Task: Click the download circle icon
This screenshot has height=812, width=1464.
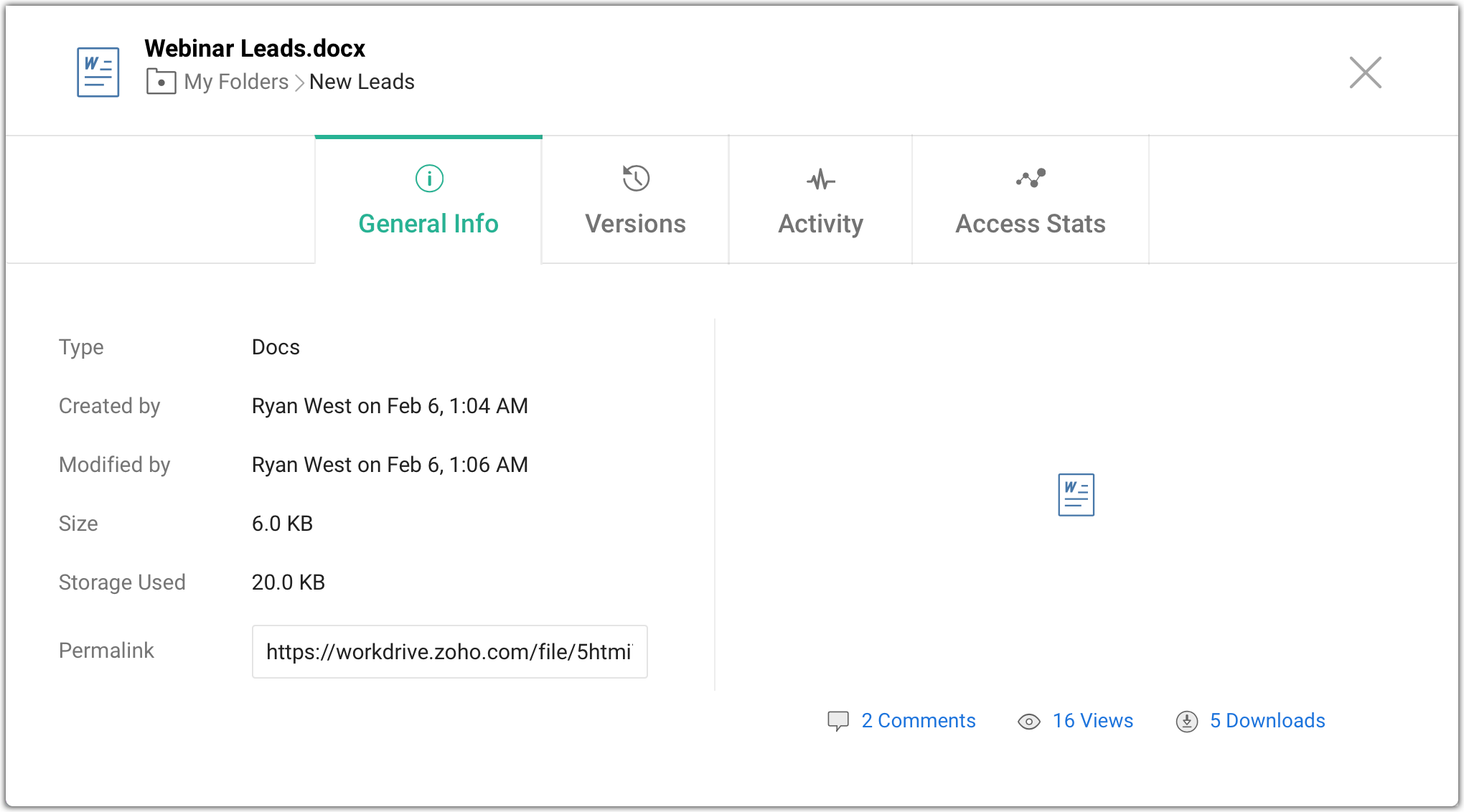Action: 1186,722
